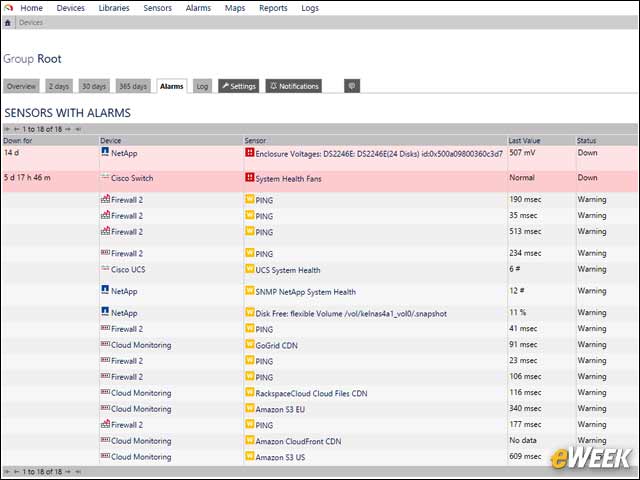Open the Devices menu
Viewport: 640px width, 480px height.
[x=71, y=8]
